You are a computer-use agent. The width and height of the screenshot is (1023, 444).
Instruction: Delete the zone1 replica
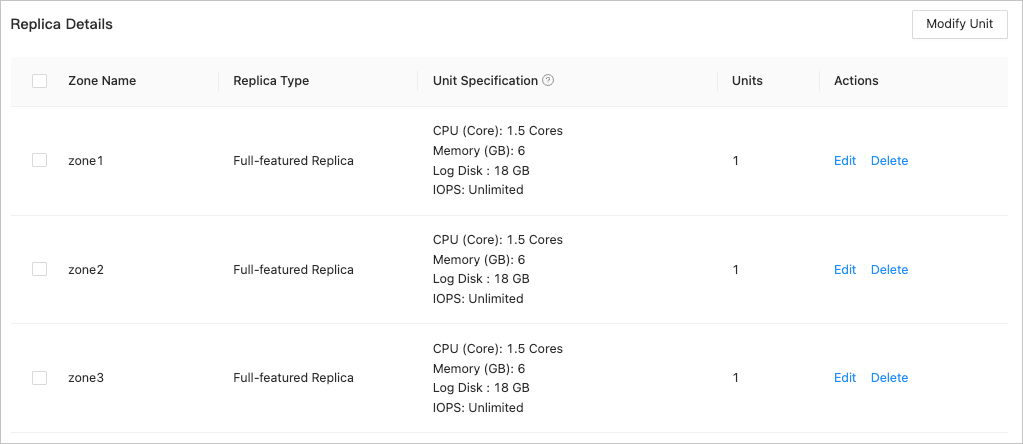(889, 161)
